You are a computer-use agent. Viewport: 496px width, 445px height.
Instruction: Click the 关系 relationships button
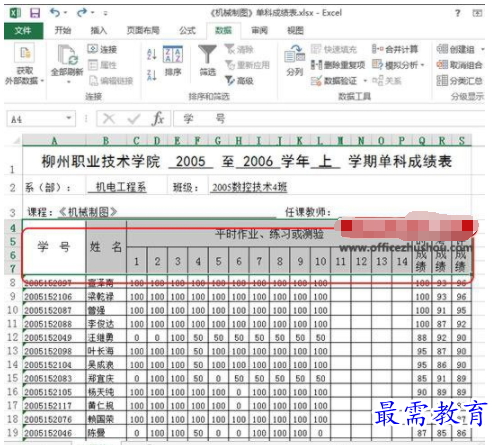tap(387, 81)
